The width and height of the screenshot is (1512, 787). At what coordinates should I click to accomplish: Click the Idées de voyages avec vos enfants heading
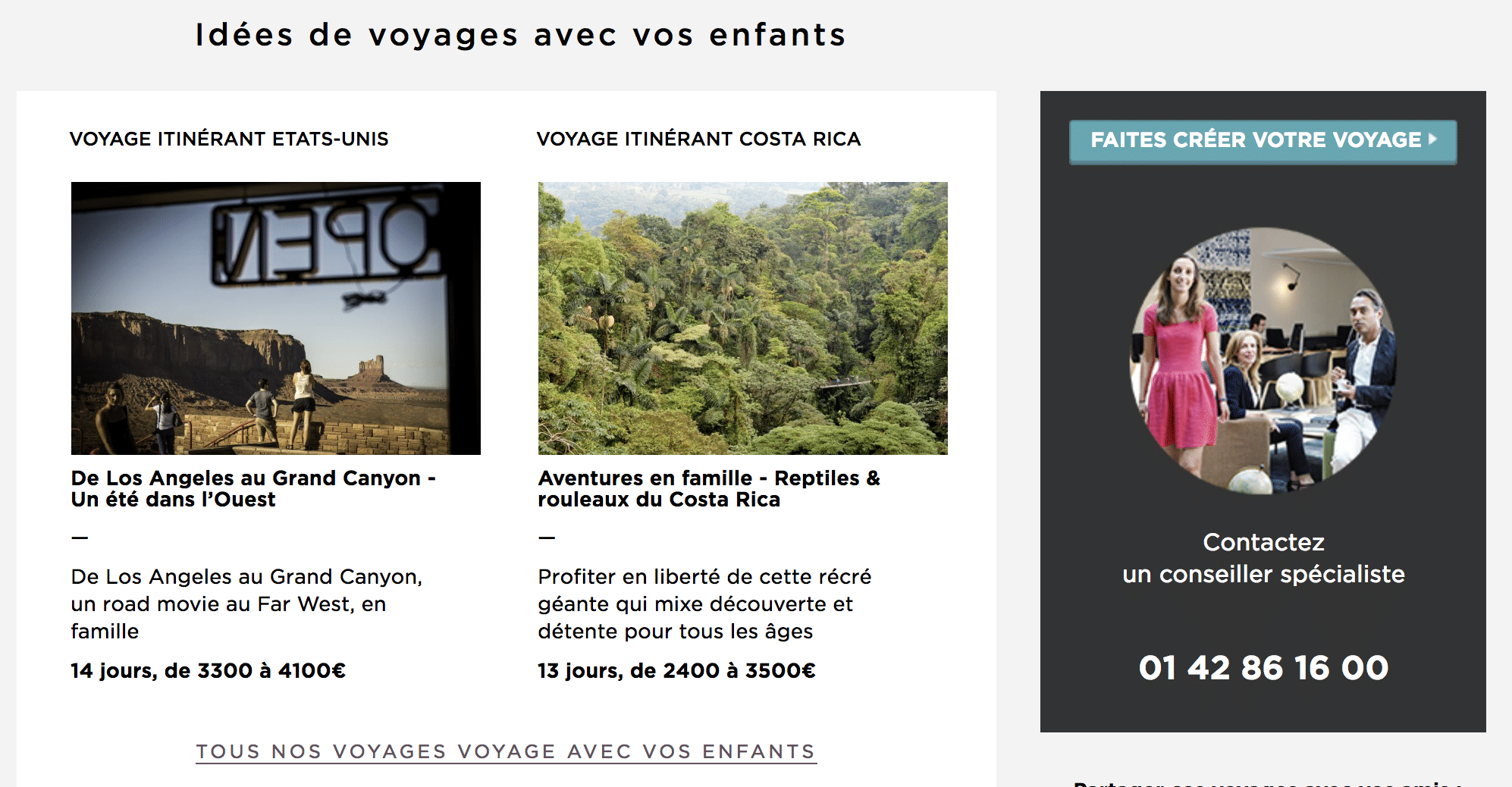click(520, 36)
